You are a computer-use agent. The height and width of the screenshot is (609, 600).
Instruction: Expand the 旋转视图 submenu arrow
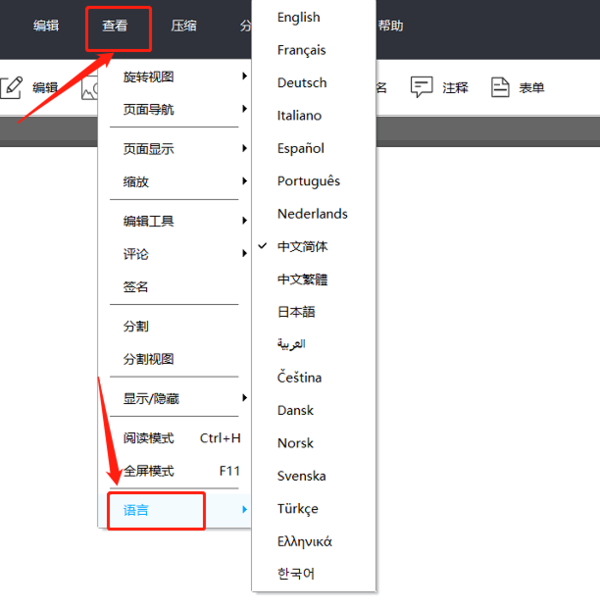click(244, 77)
